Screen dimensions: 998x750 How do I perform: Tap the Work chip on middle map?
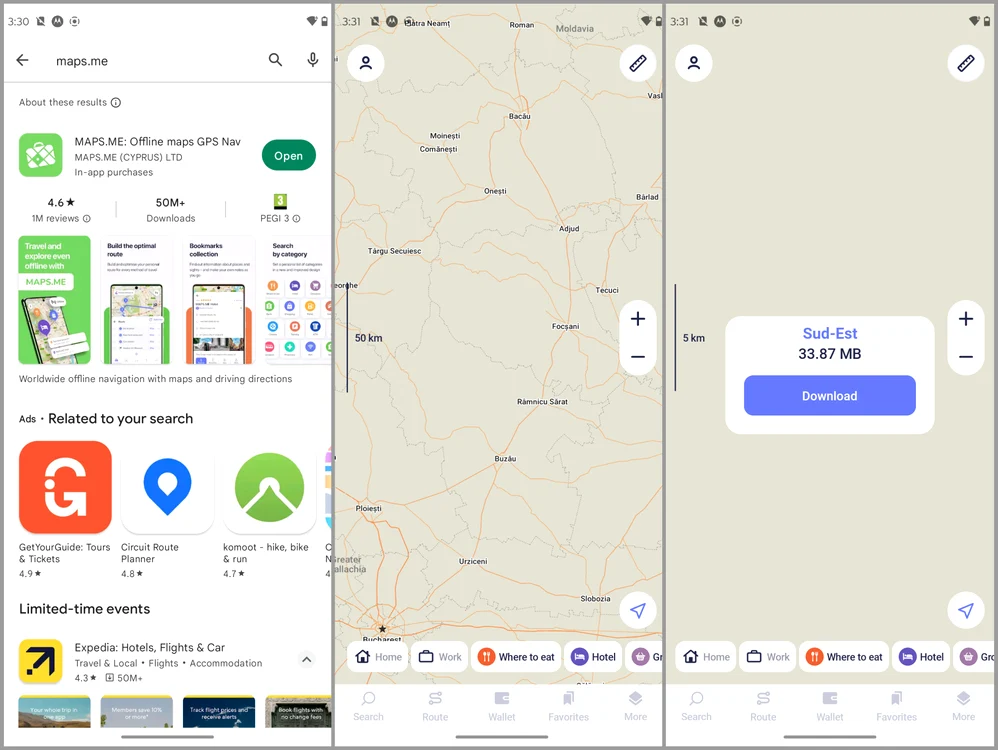[440, 656]
